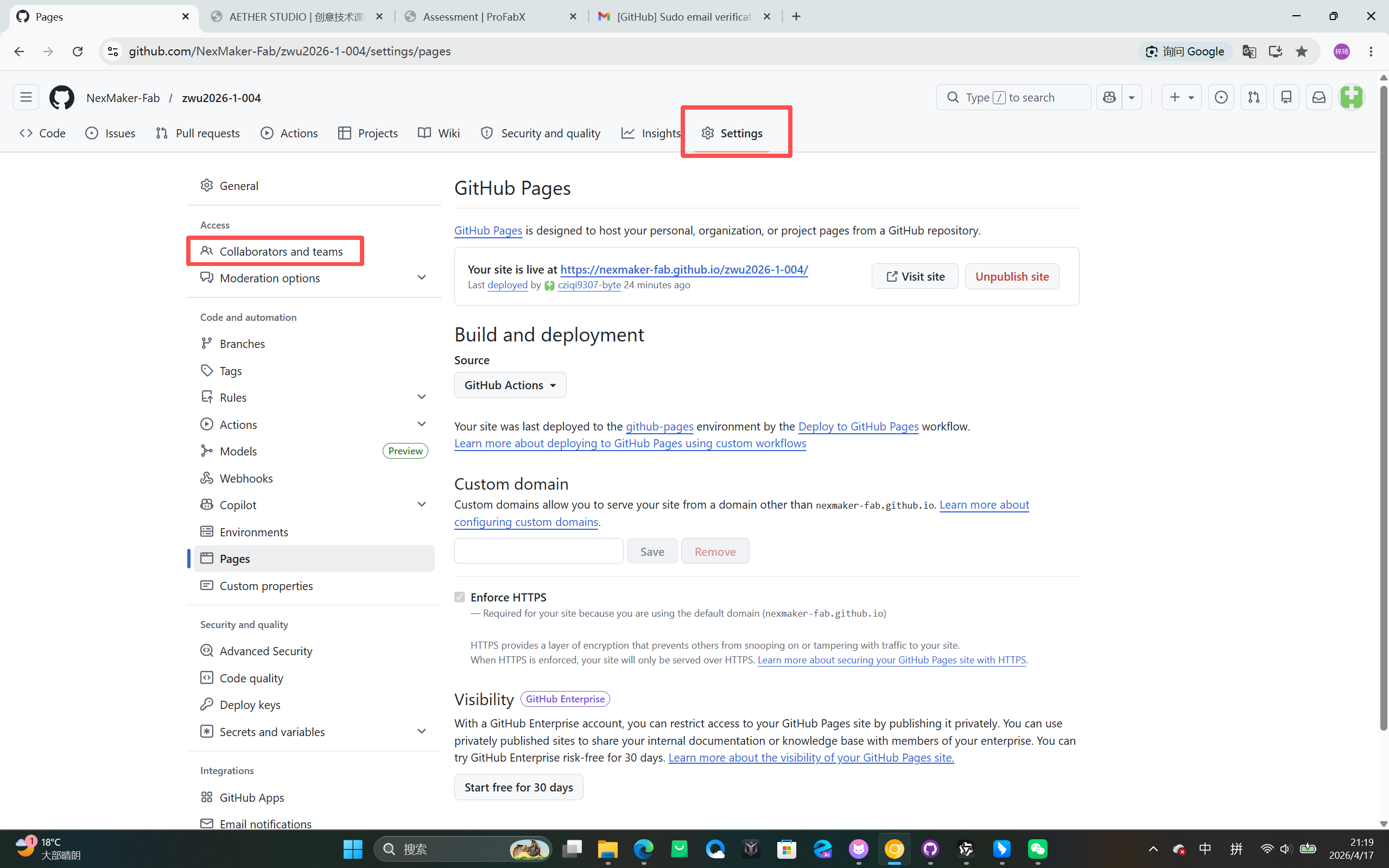Open your issues icon in header
Image resolution: width=1389 pixels, height=868 pixels.
[1221, 98]
